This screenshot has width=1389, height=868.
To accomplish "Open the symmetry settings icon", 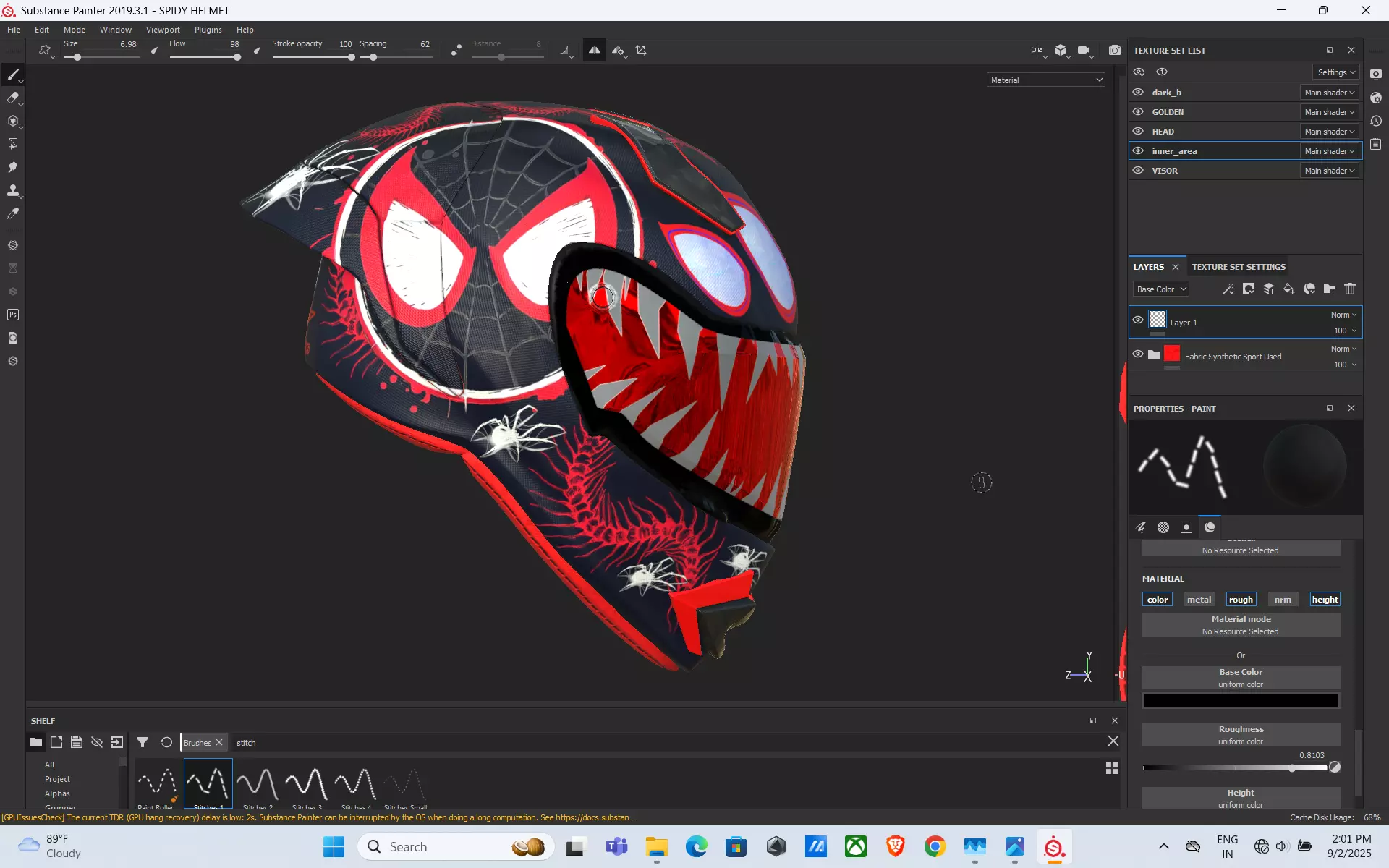I will [x=619, y=51].
